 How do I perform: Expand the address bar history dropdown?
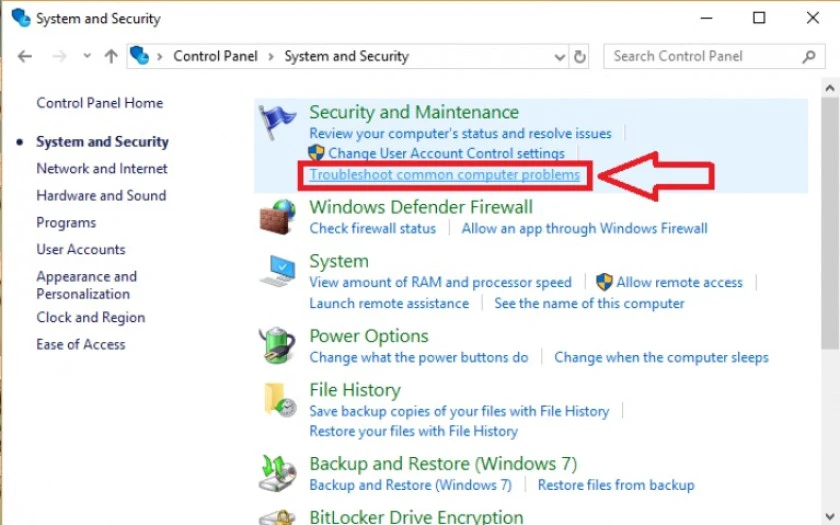click(x=561, y=56)
